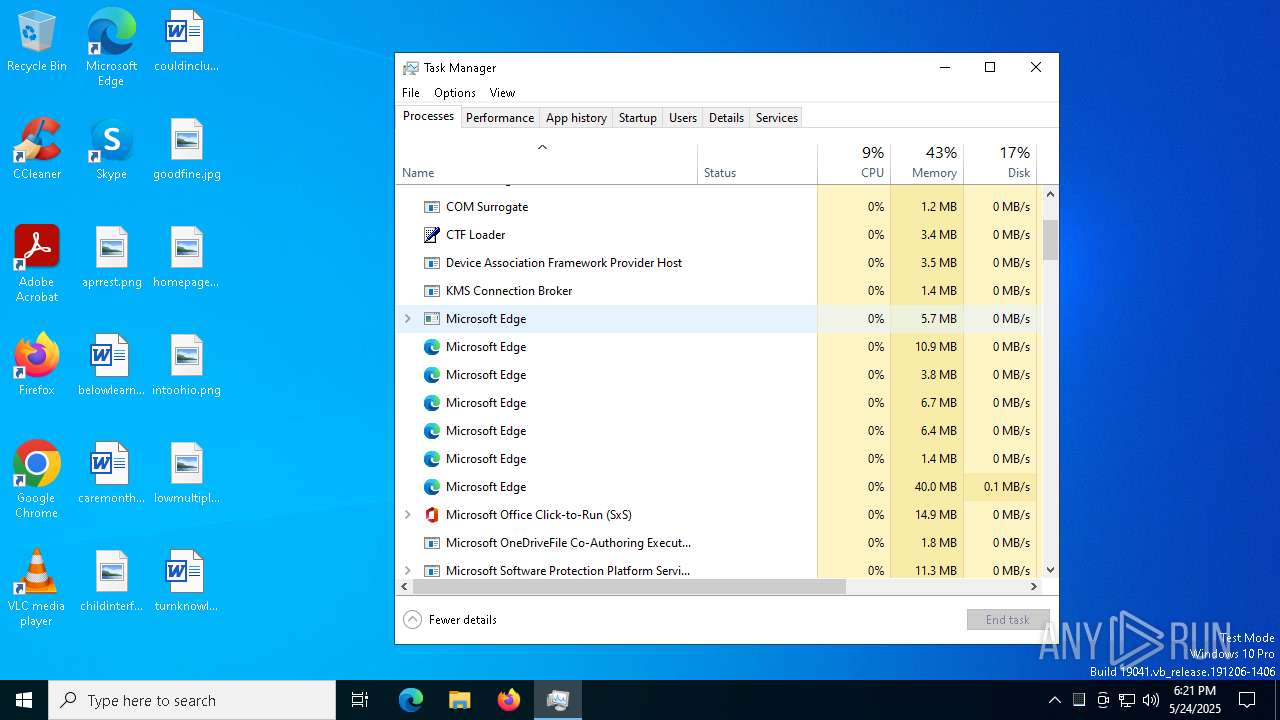
Task: Select the goodfine.jpg desktop file
Action: coord(186,149)
